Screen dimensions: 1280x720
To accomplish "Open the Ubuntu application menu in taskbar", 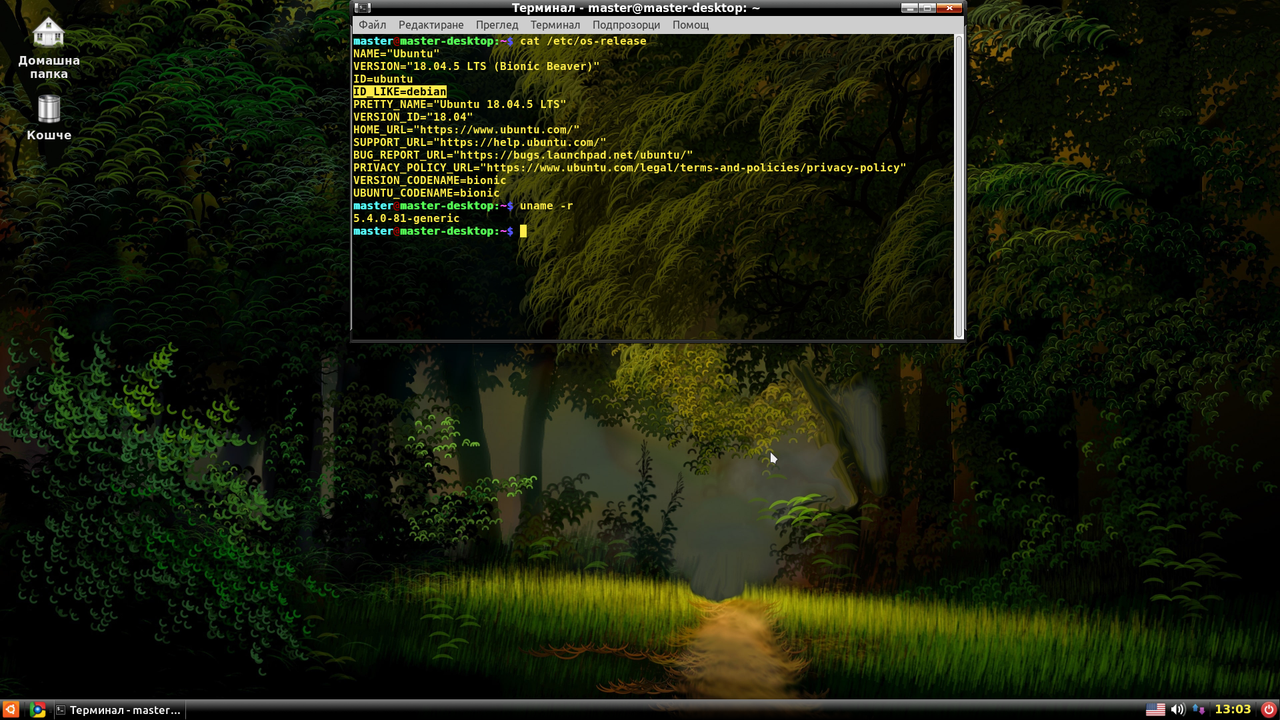I will pos(11,710).
